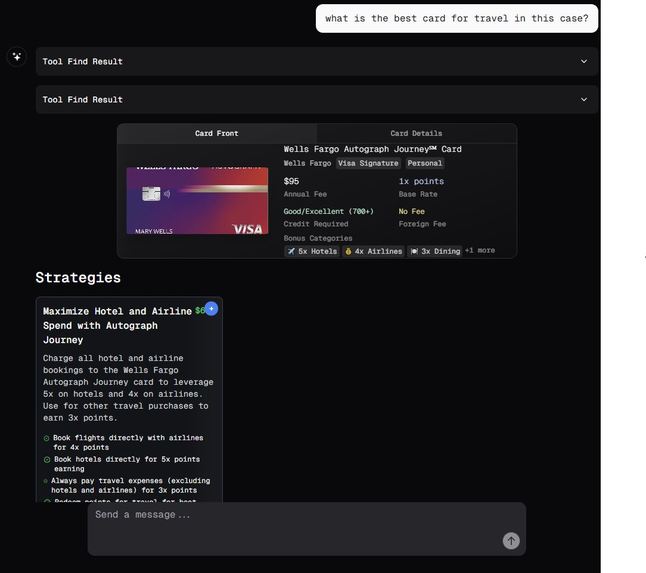Viewport: 646px width, 573px height.
Task: Click the user message about best travel card
Action: point(457,19)
